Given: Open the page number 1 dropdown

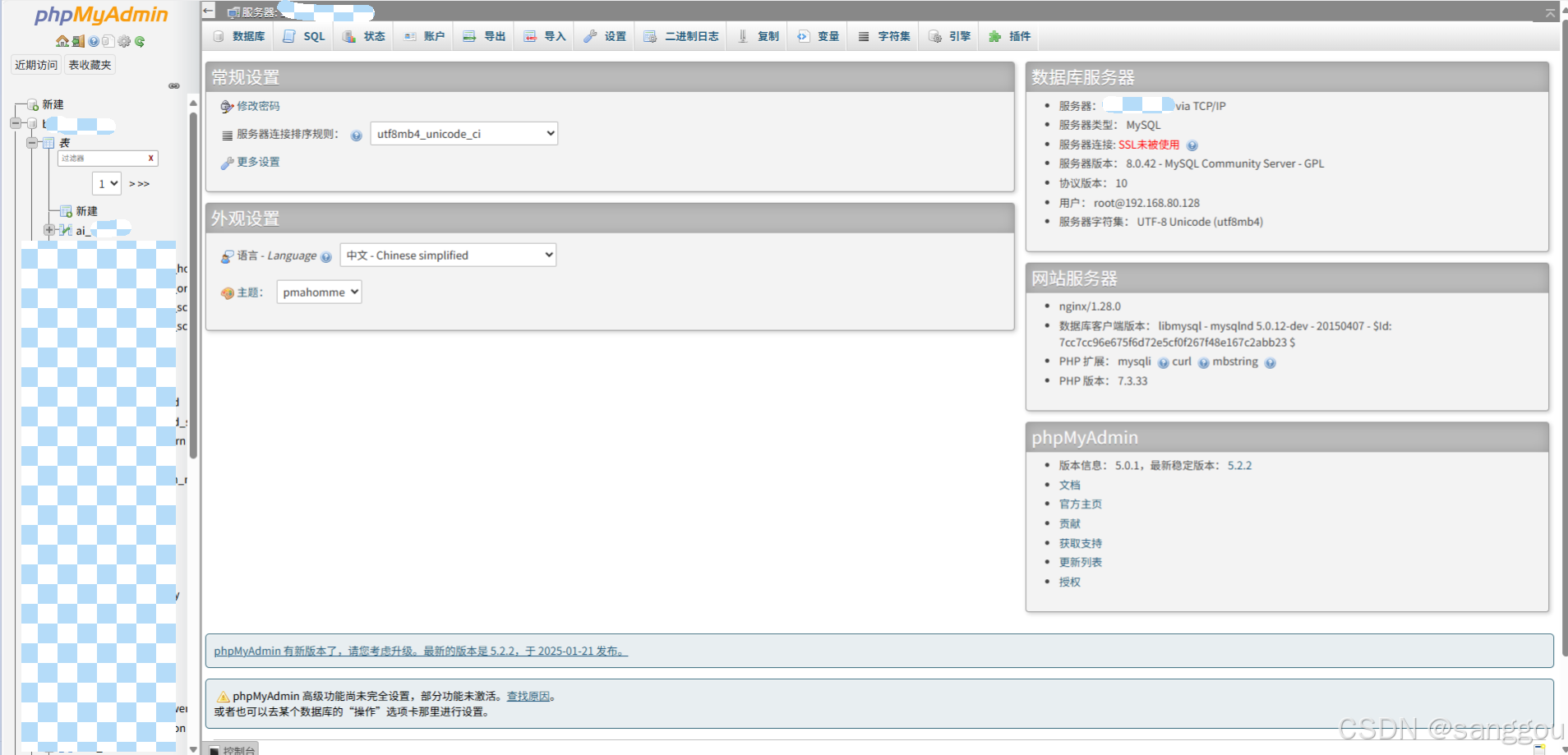Looking at the screenshot, I should [x=107, y=183].
